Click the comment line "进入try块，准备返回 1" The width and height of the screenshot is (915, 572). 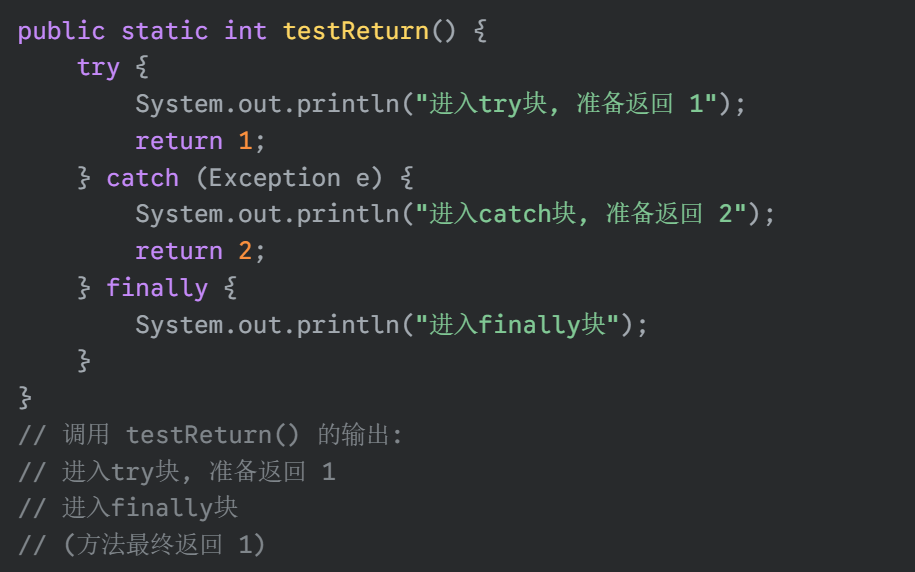198,472
